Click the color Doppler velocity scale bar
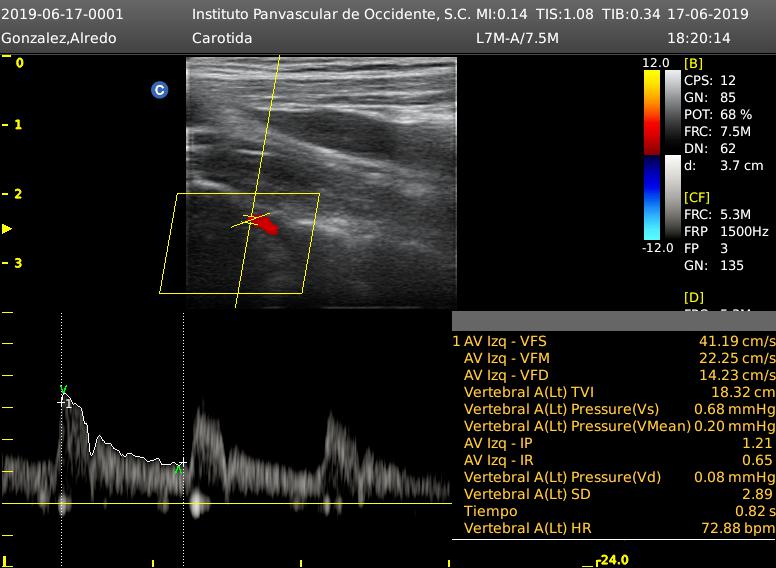 click(652, 155)
